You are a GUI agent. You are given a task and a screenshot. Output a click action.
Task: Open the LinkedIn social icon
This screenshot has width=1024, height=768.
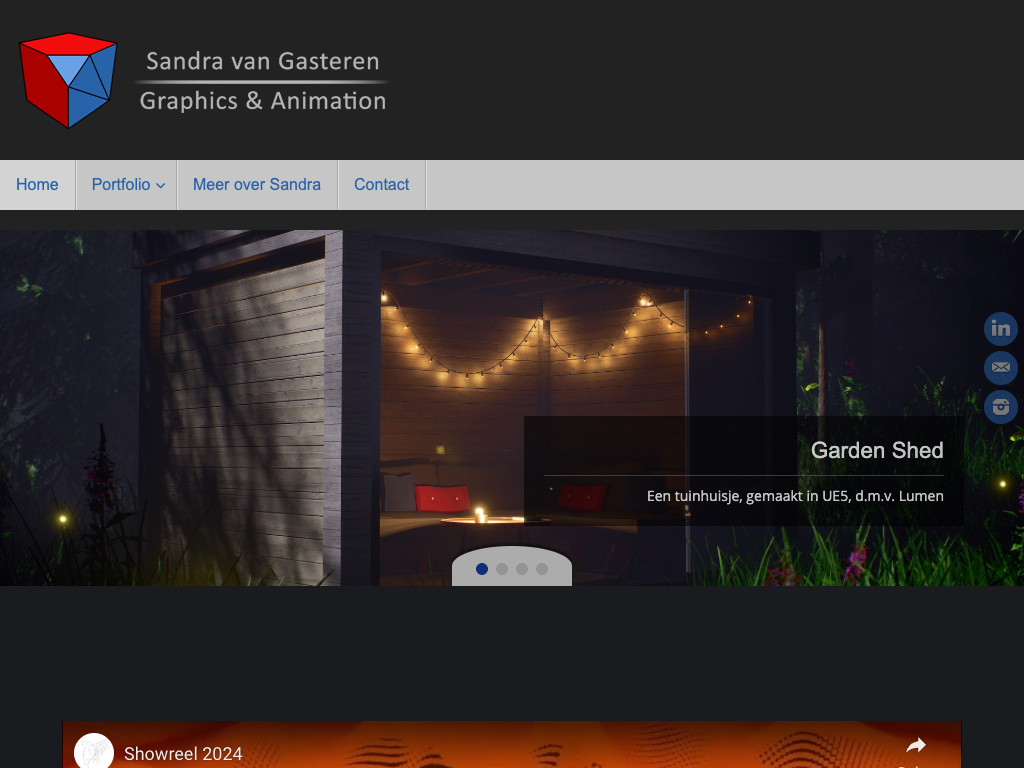click(1000, 328)
